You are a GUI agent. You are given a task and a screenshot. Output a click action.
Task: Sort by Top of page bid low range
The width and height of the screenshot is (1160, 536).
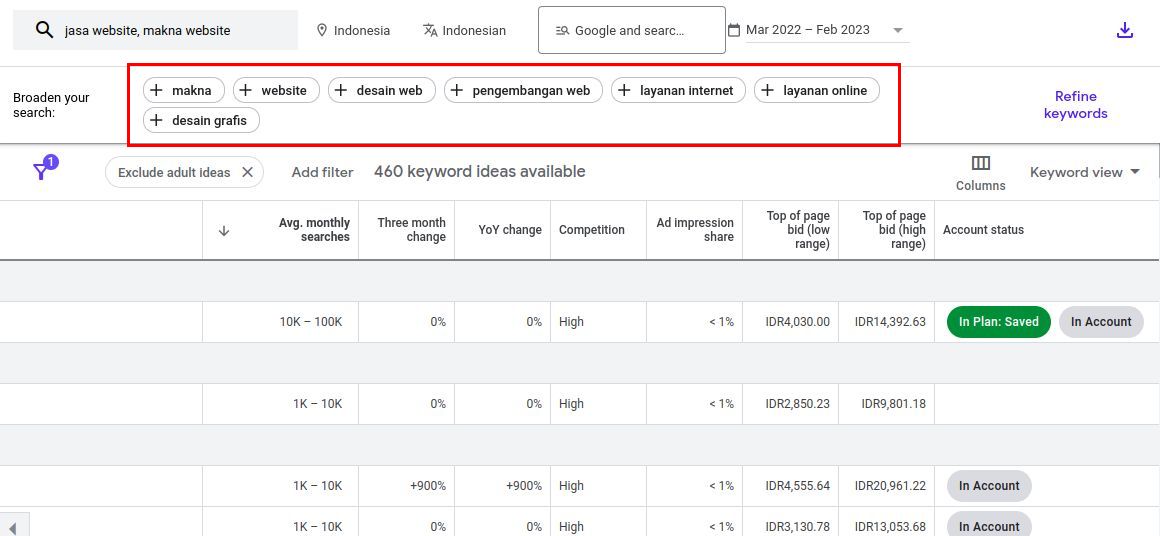click(798, 230)
